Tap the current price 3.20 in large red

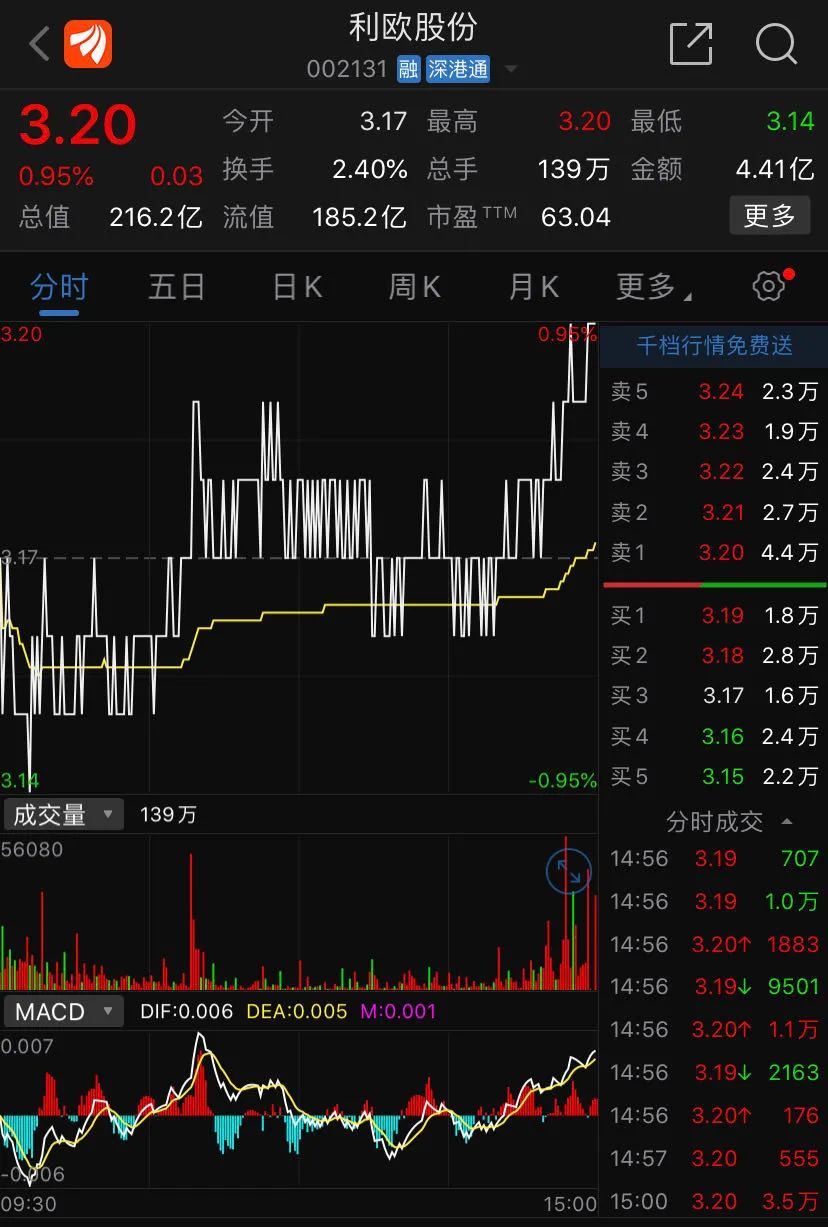tap(77, 125)
